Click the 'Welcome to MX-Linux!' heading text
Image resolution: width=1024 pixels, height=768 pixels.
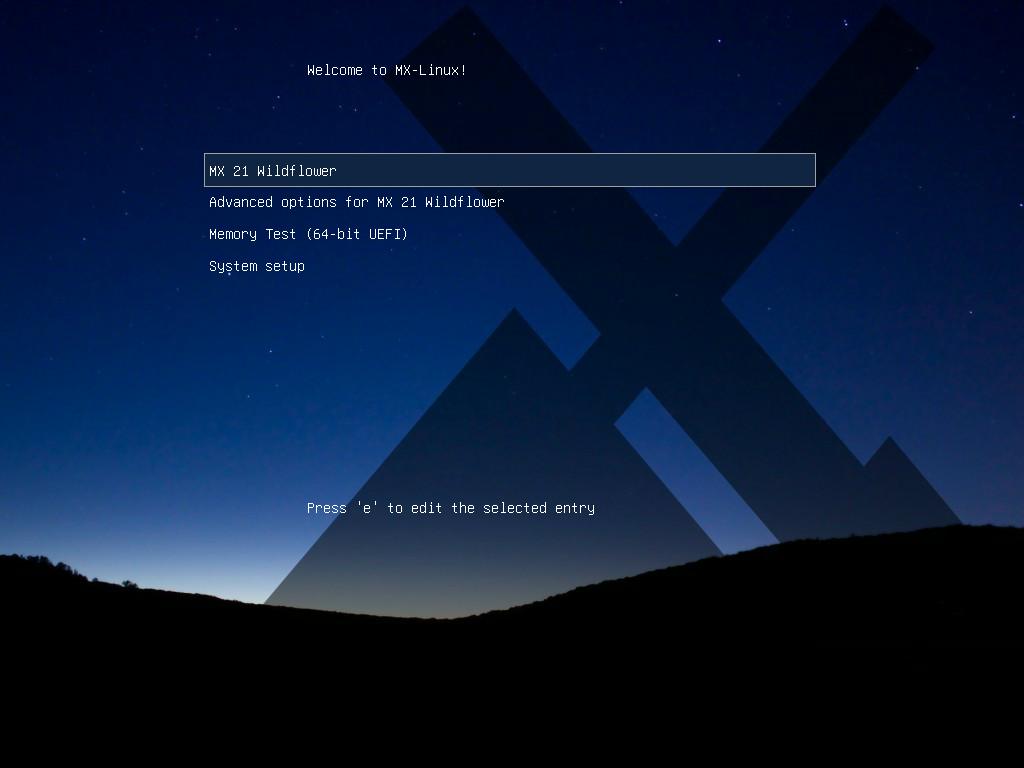pos(387,70)
